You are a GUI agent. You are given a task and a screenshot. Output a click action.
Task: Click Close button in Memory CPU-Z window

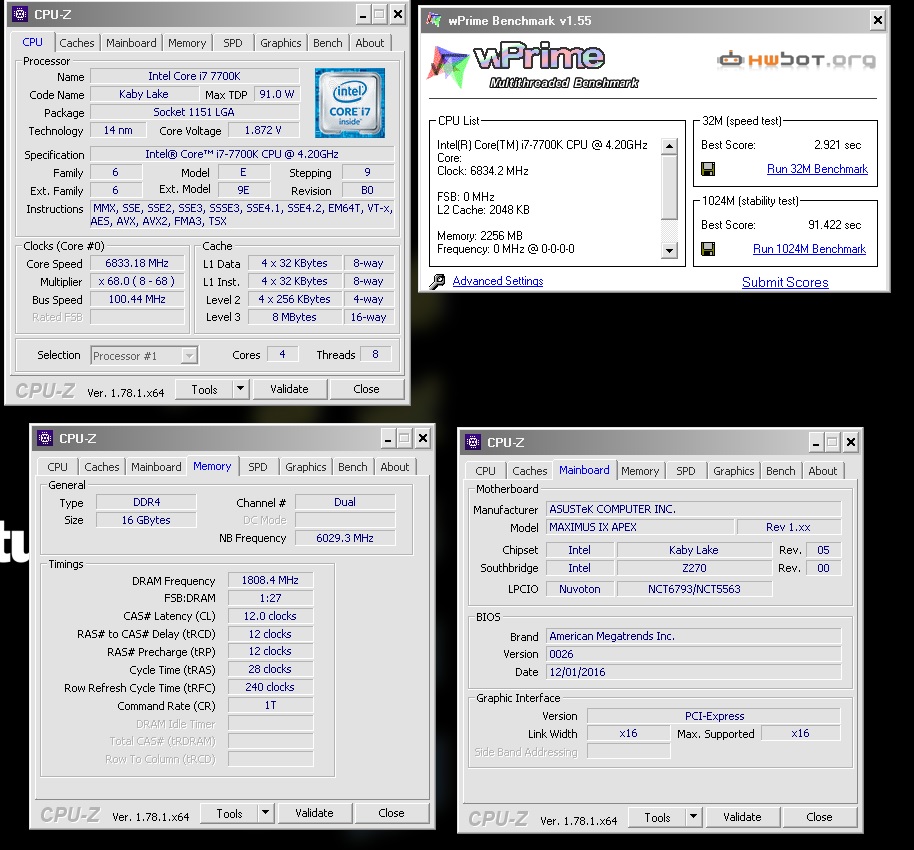coord(391,813)
